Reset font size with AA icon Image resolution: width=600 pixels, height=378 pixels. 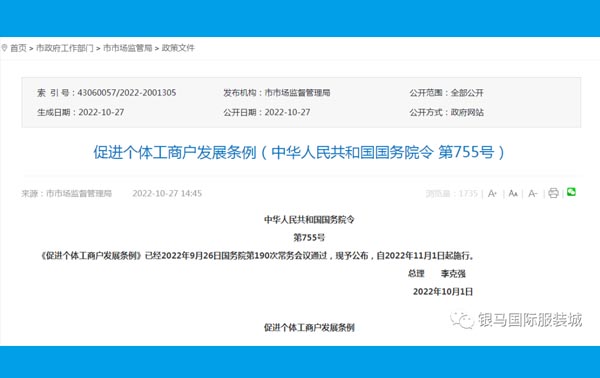pyautogui.click(x=513, y=194)
